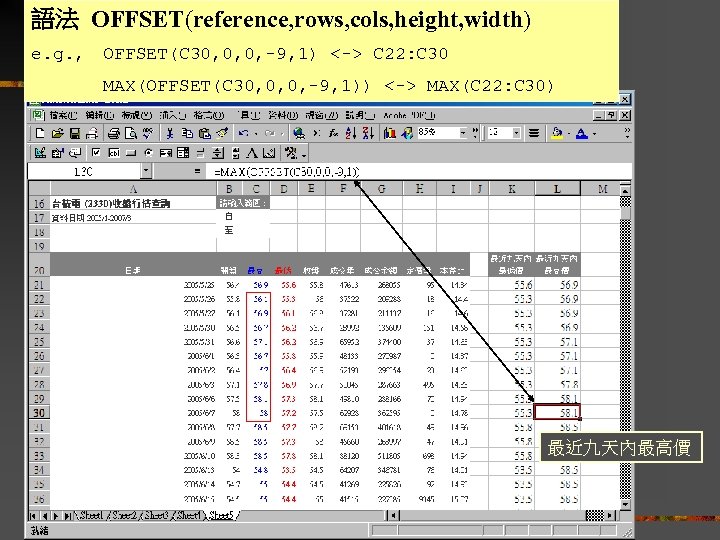This screenshot has width=720, height=540.
Task: Click the Option Button control icon
Action: 148,152
